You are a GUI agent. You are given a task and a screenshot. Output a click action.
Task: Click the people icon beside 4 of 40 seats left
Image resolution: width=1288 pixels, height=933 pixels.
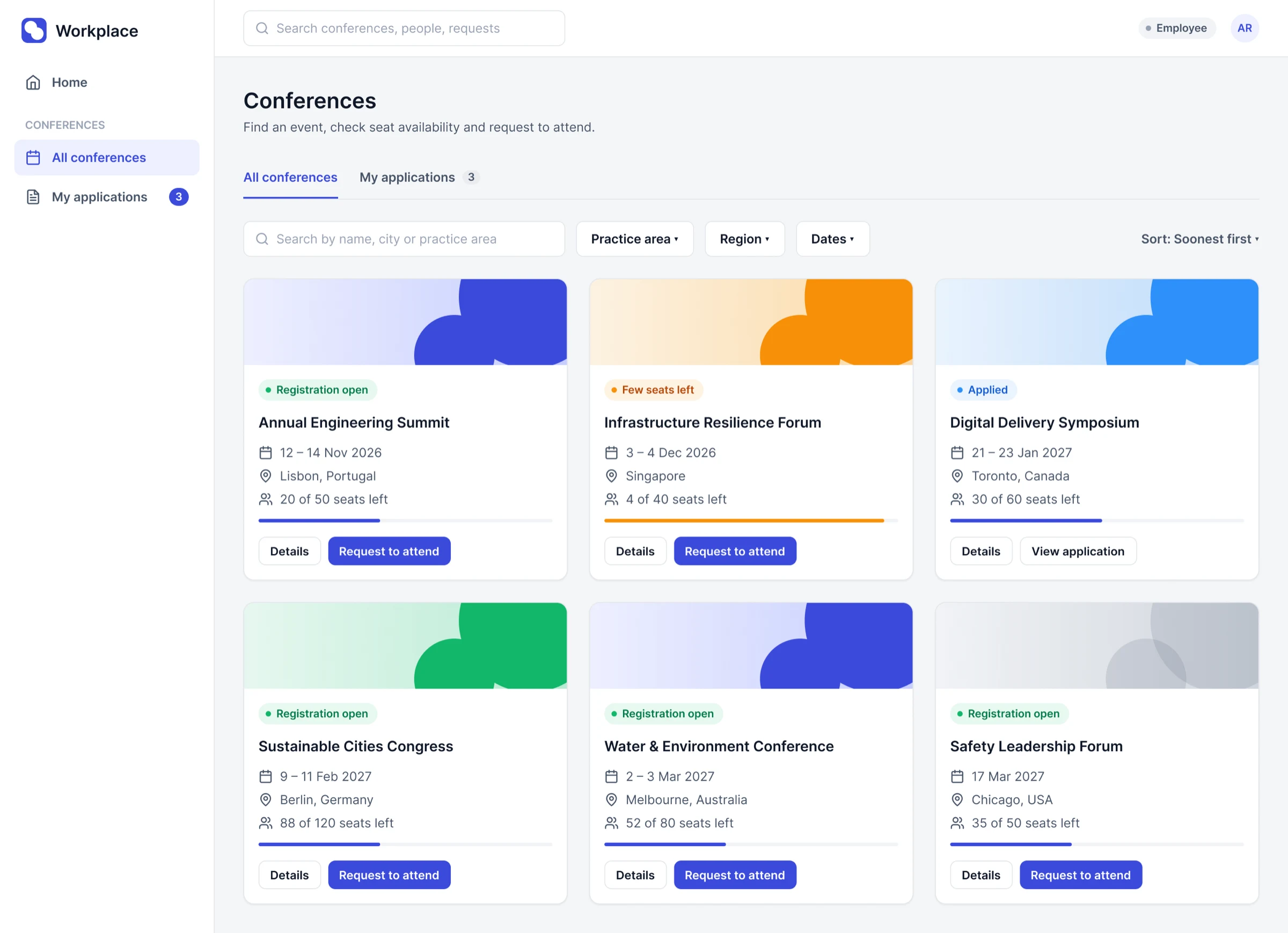[611, 499]
